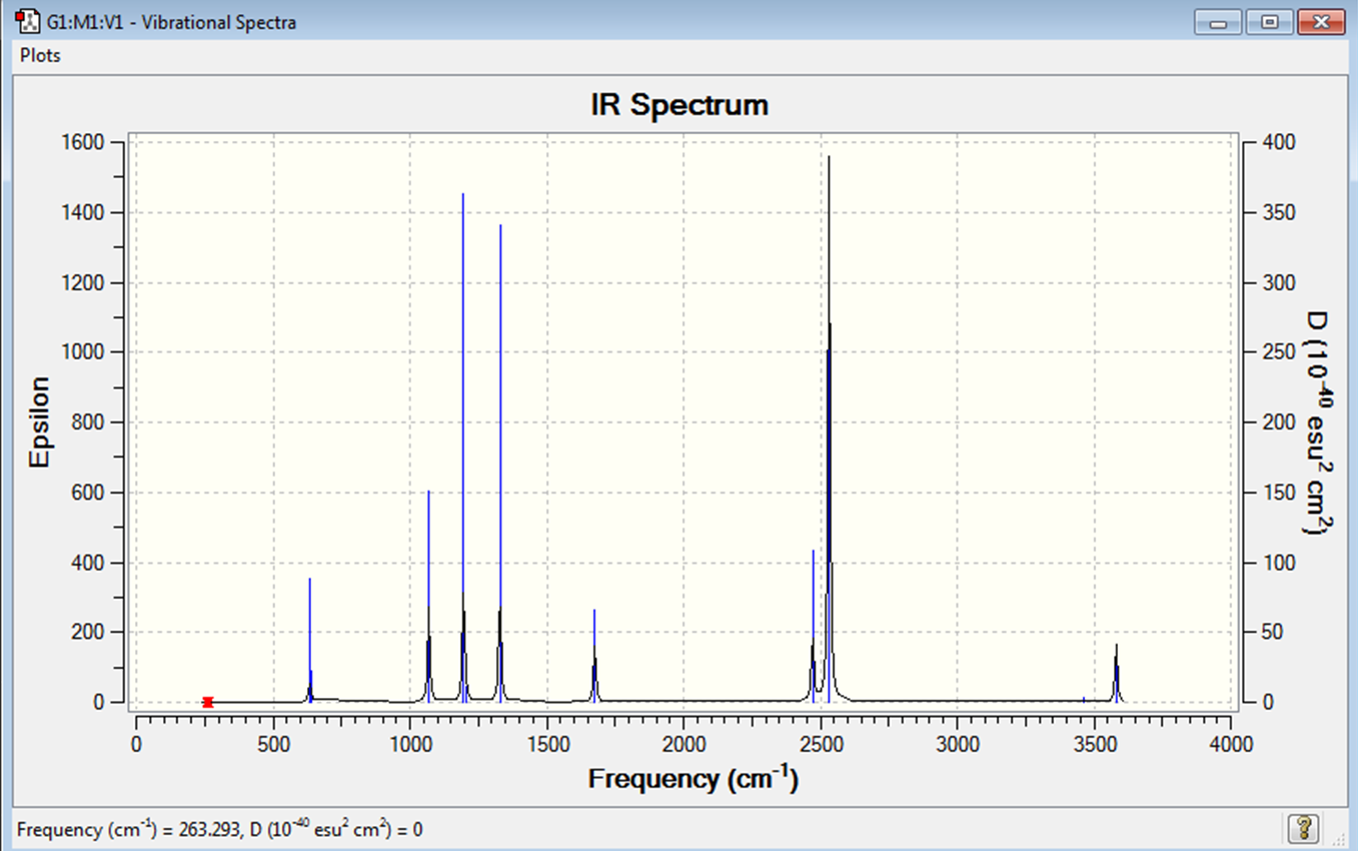Click the blue peak line near 1330 cm-1

pyautogui.click(x=501, y=463)
